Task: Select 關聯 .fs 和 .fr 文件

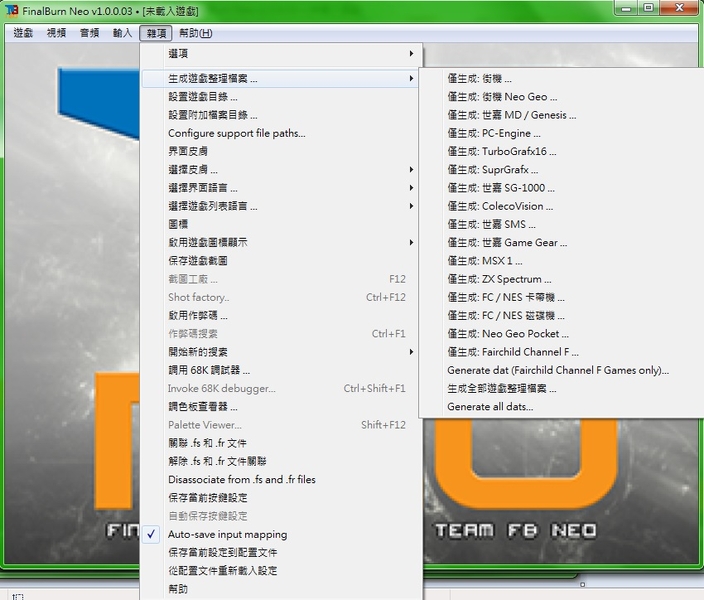Action: tap(282, 443)
